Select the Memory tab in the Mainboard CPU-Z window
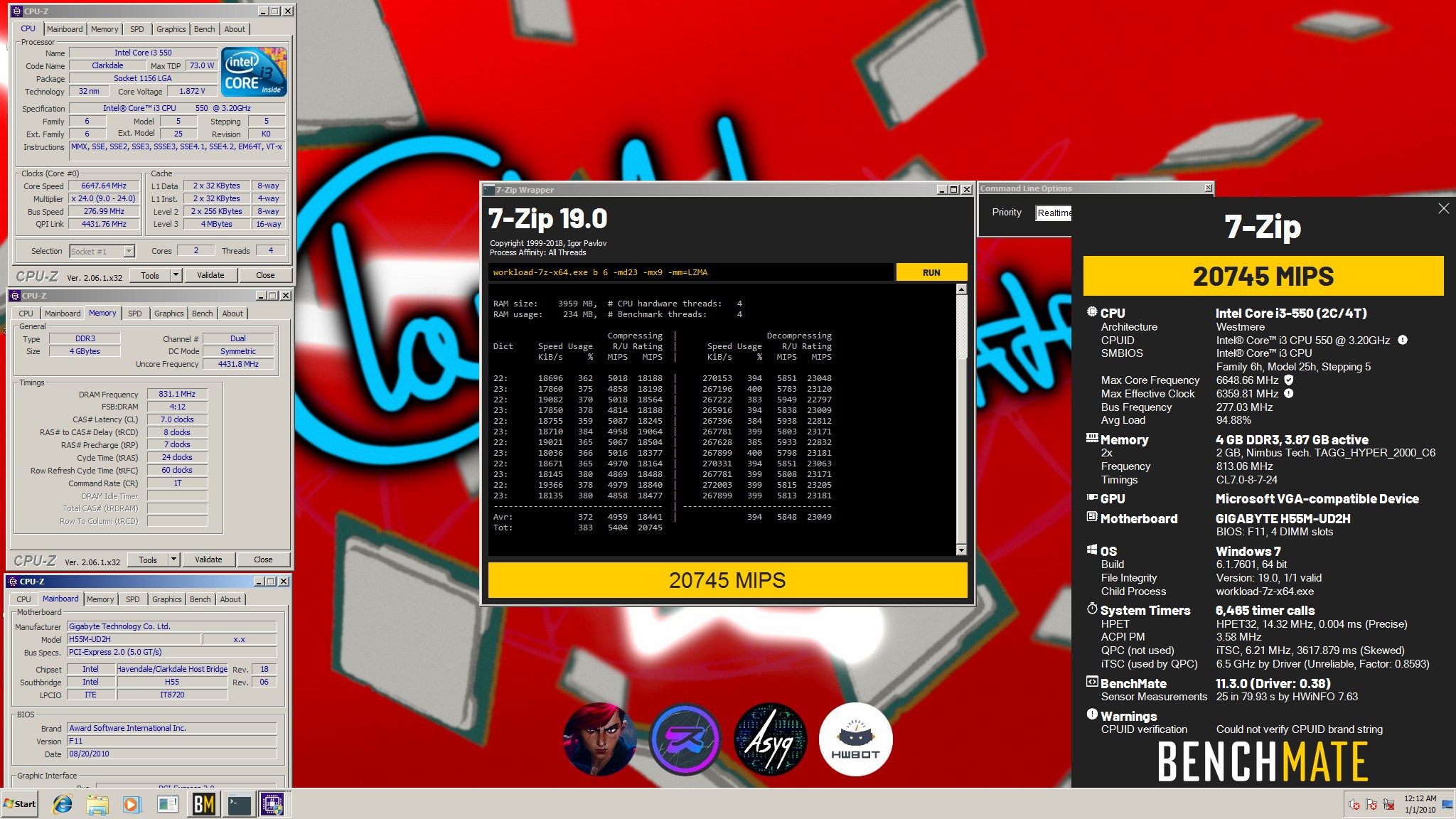 tap(100, 599)
